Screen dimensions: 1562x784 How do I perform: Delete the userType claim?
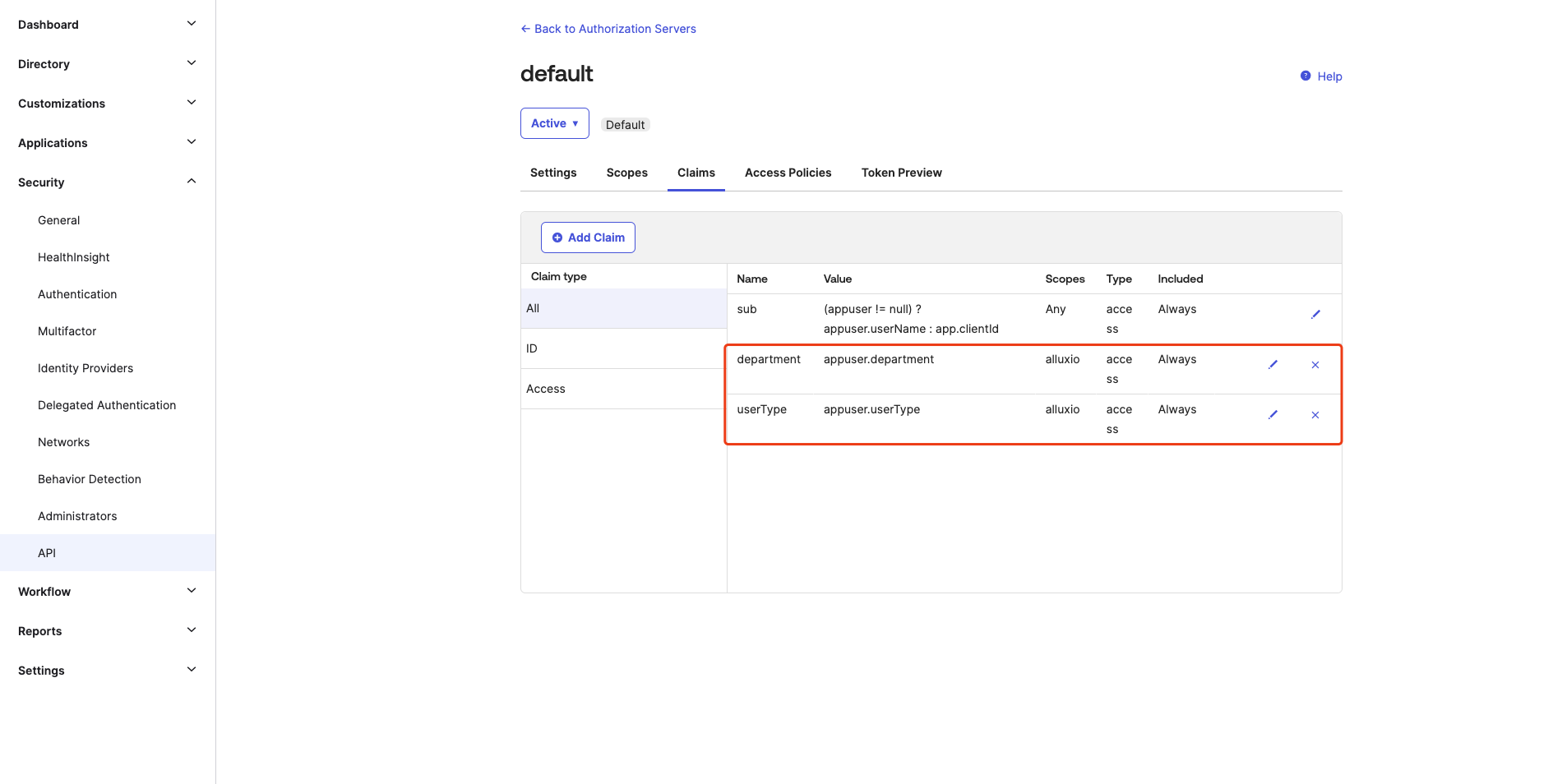[1315, 415]
